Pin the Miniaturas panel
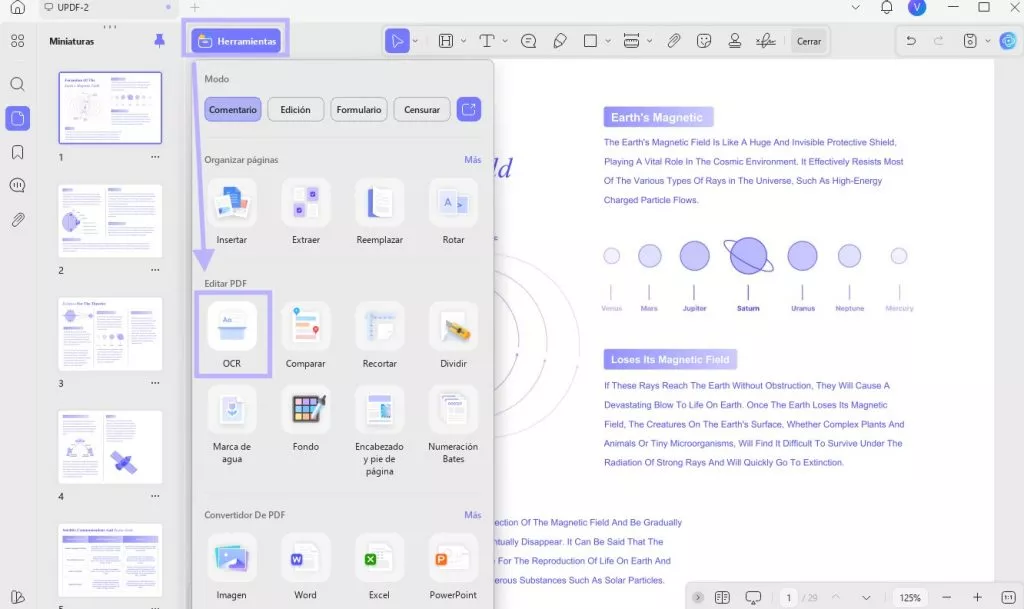The width and height of the screenshot is (1024, 609). 159,41
